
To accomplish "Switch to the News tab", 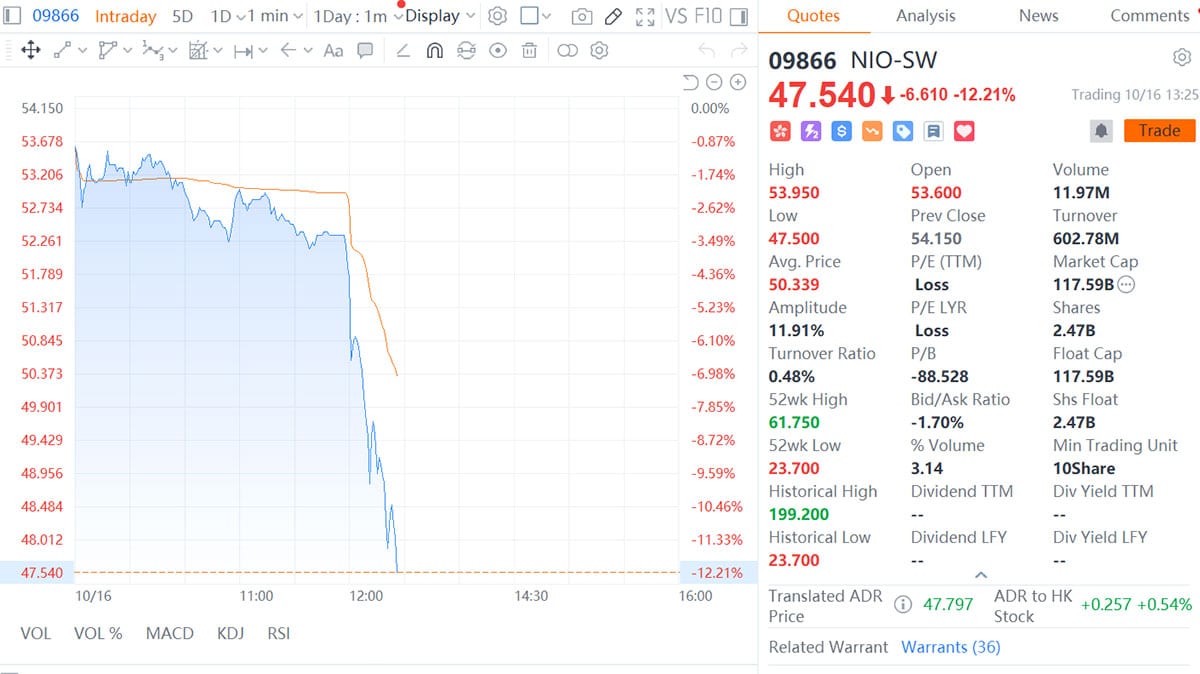I will click(1038, 15).
